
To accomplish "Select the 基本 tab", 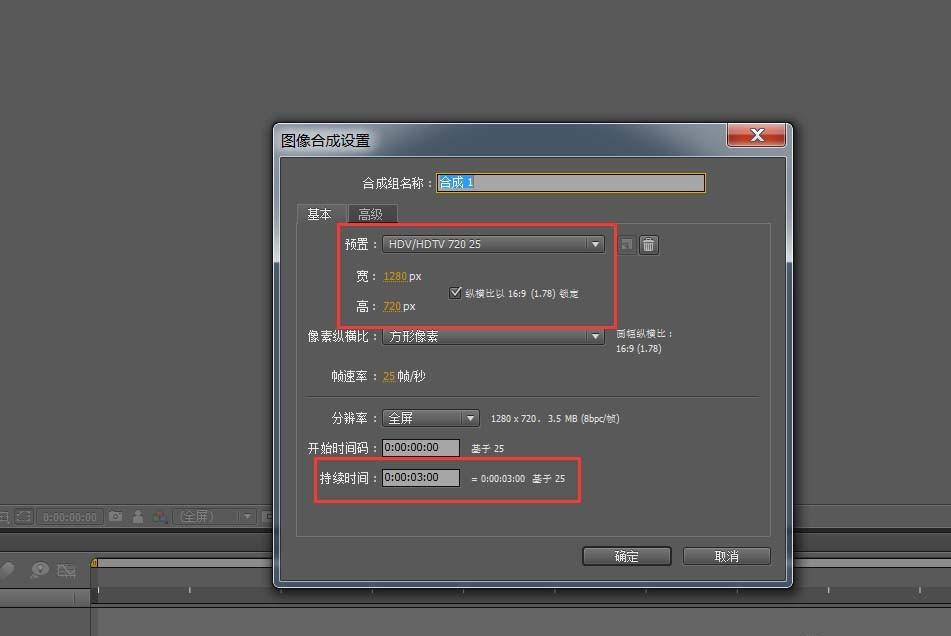I will click(321, 213).
